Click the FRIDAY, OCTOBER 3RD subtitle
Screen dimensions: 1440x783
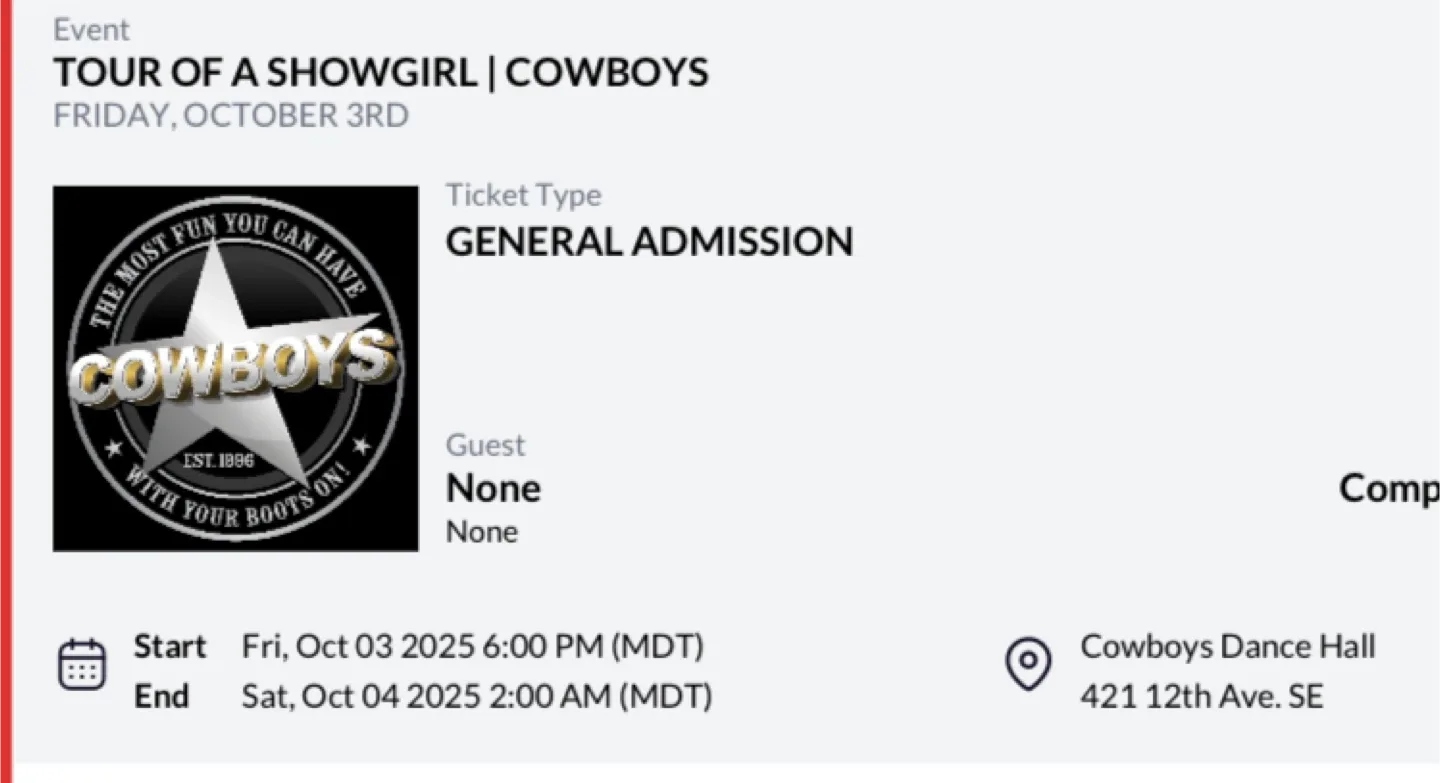[x=231, y=116]
